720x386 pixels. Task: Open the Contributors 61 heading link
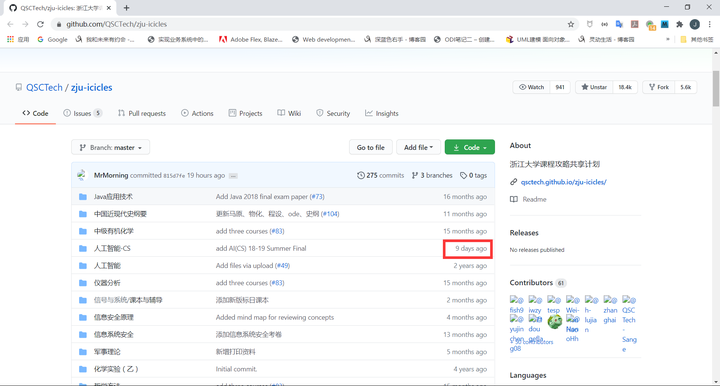click(538, 283)
